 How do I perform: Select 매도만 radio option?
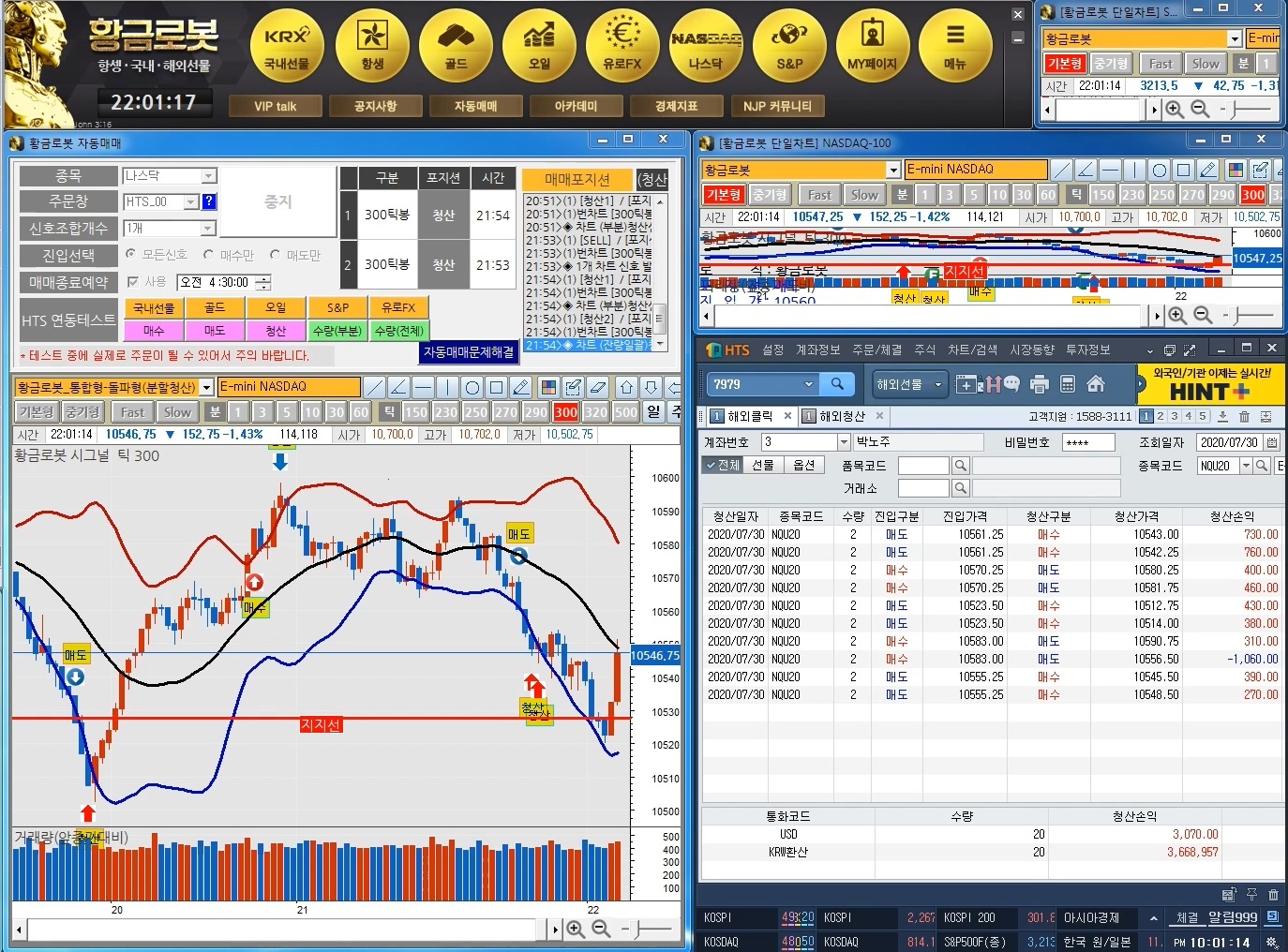275,255
